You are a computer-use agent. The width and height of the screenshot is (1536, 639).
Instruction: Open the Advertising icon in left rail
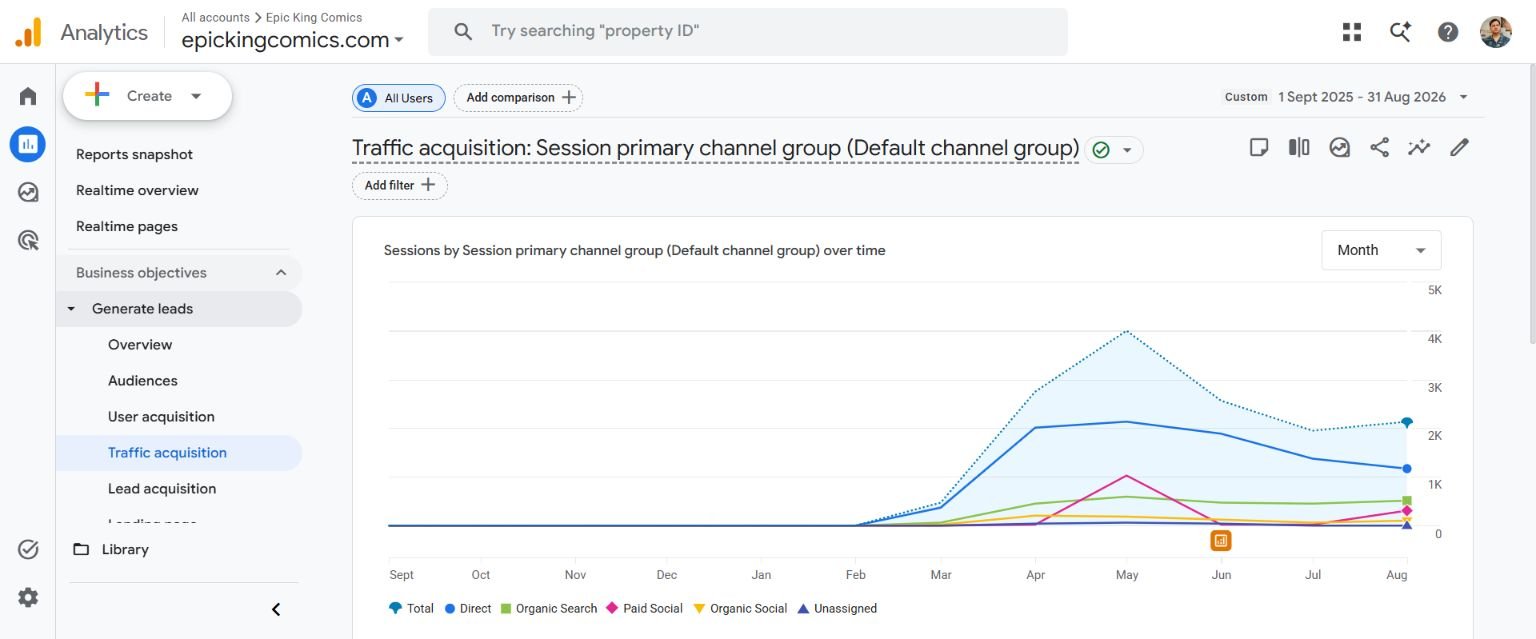click(28, 240)
